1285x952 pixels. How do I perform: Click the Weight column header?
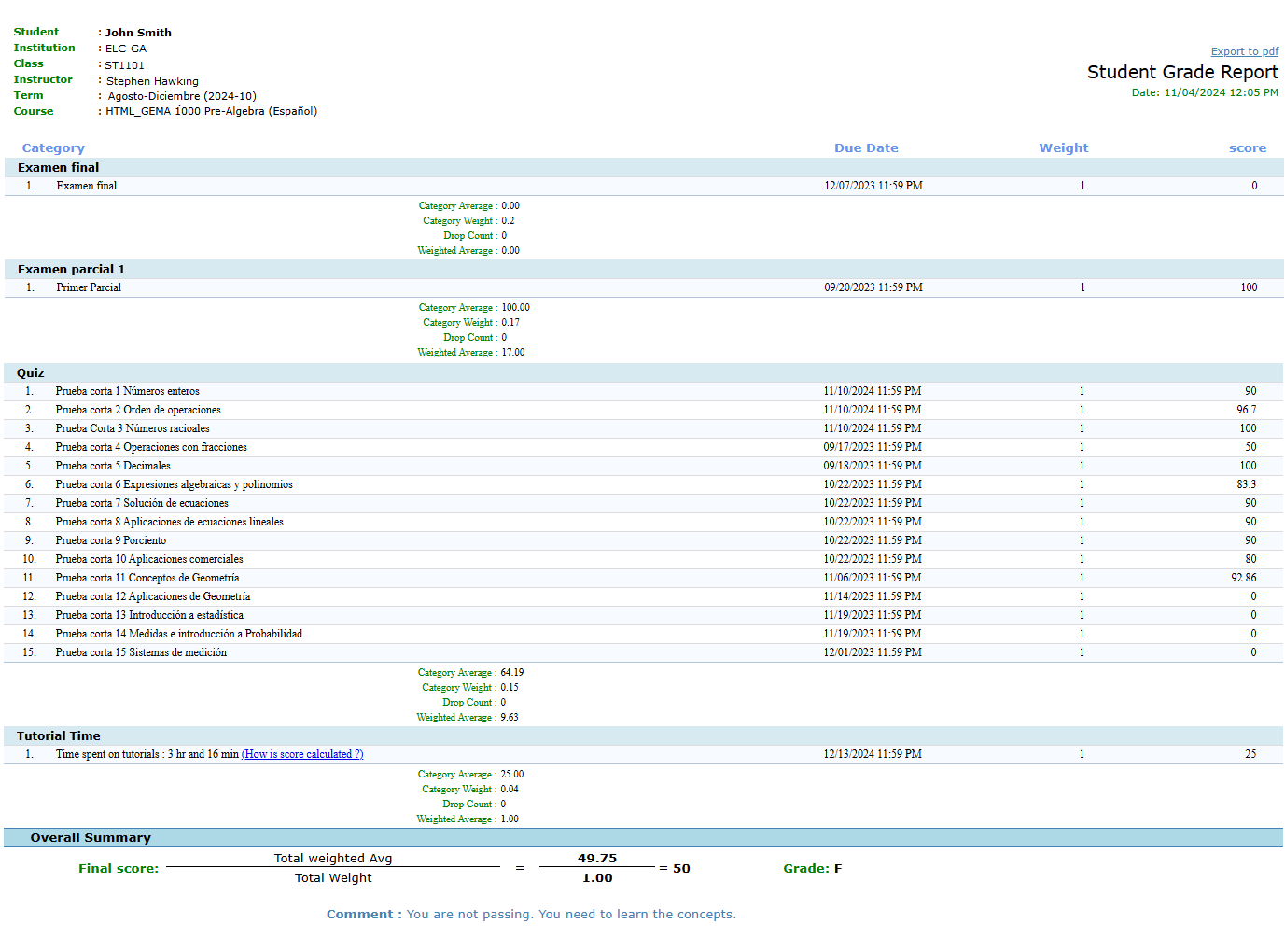[x=1063, y=147]
